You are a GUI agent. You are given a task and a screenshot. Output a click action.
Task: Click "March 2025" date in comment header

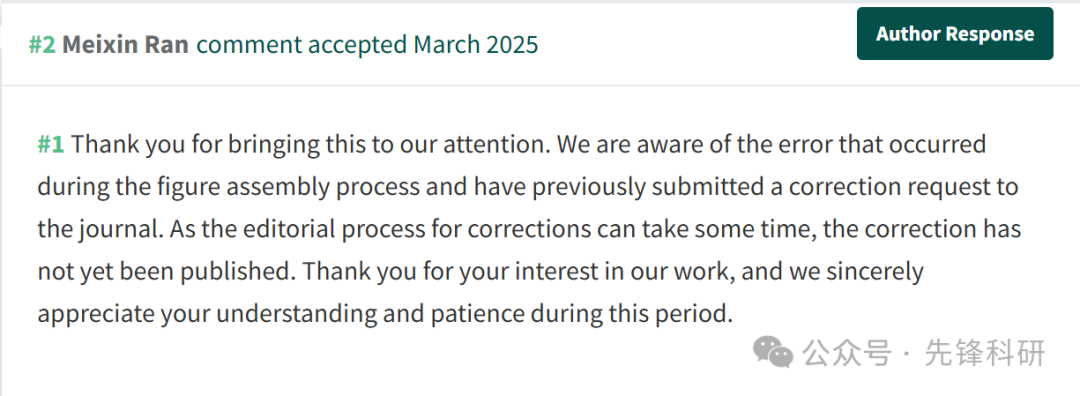click(x=475, y=45)
